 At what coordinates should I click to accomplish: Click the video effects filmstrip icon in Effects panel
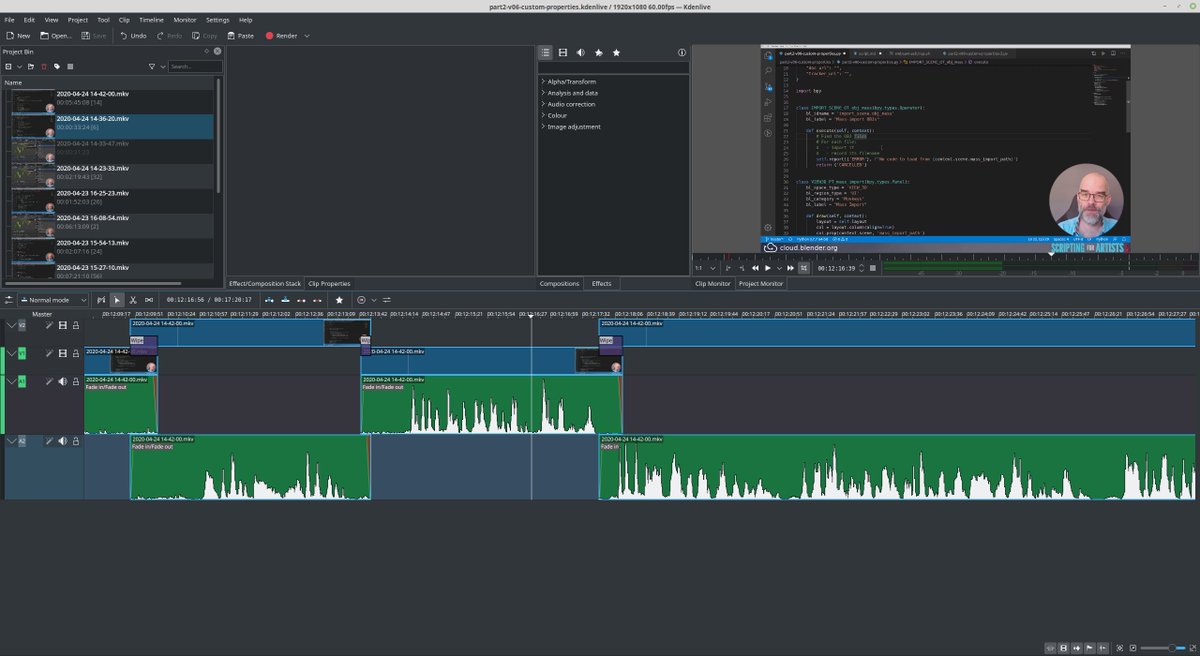[563, 52]
